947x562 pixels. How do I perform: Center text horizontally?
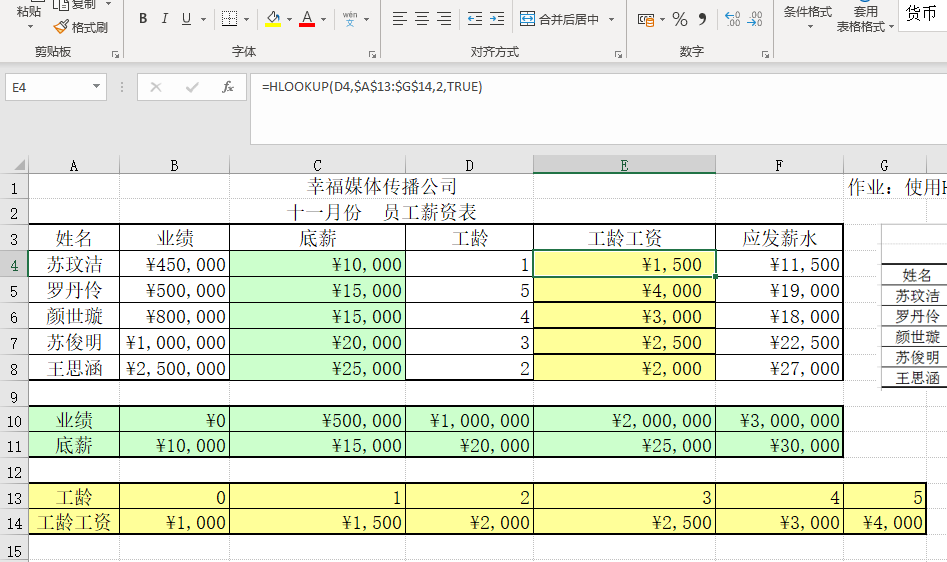(x=422, y=19)
